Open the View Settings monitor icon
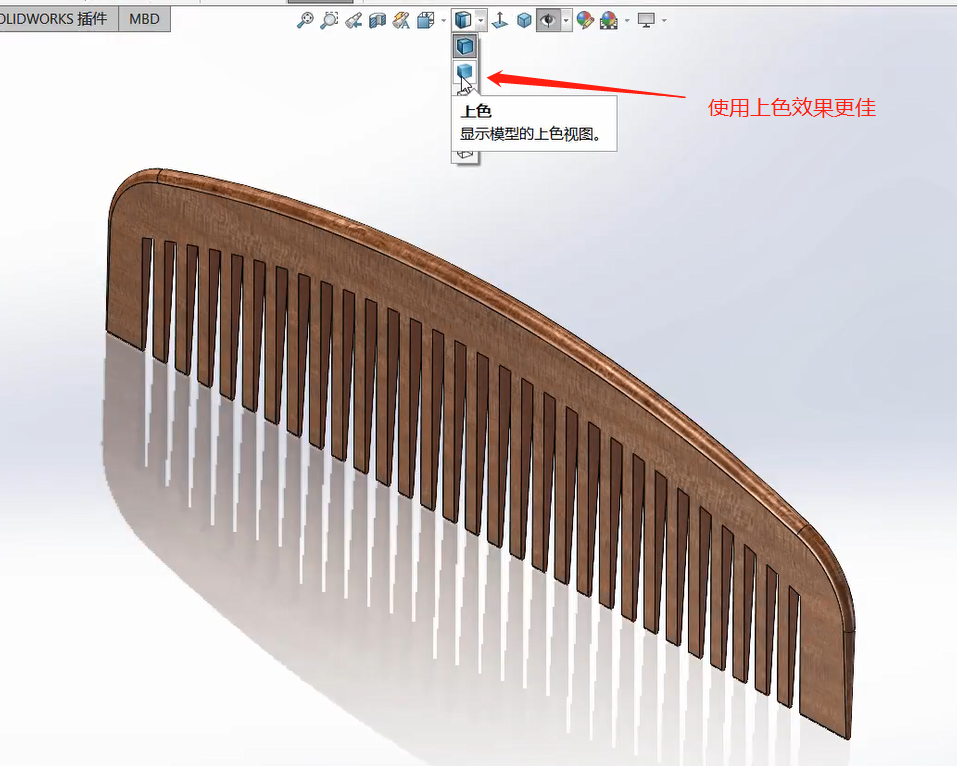This screenshot has width=957, height=766. (646, 21)
